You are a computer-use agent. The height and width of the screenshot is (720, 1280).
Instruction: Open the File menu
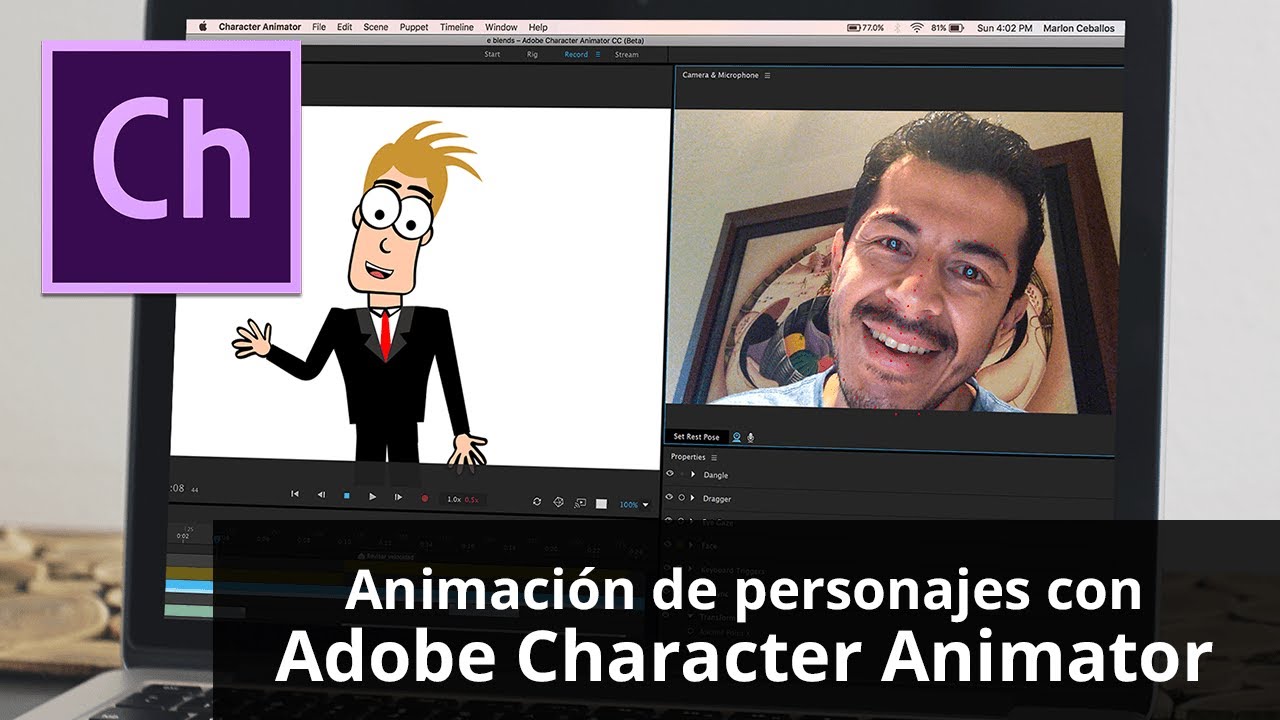tap(319, 27)
